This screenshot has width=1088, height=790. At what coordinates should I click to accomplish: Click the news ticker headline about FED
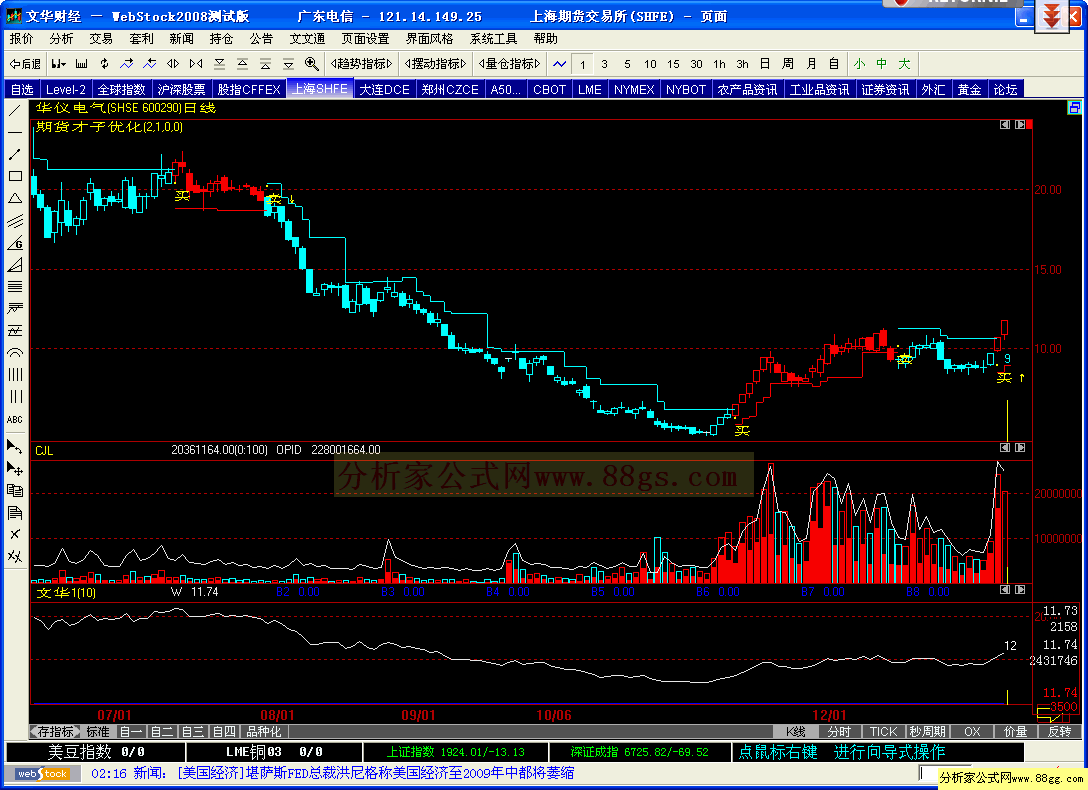375,773
